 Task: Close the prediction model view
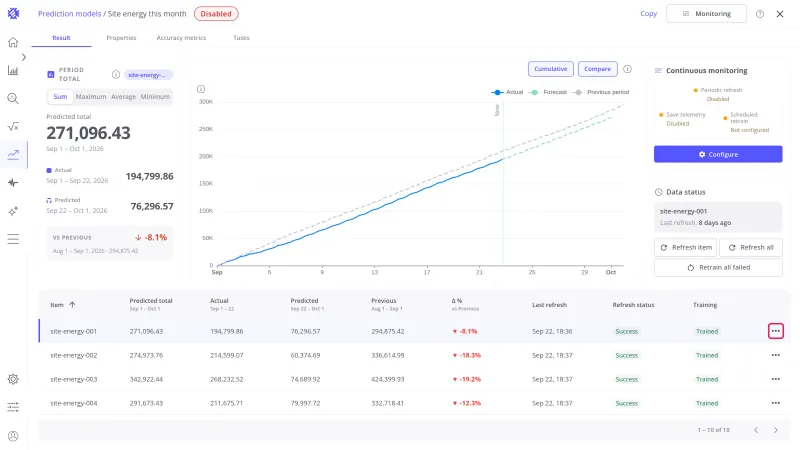pos(780,14)
